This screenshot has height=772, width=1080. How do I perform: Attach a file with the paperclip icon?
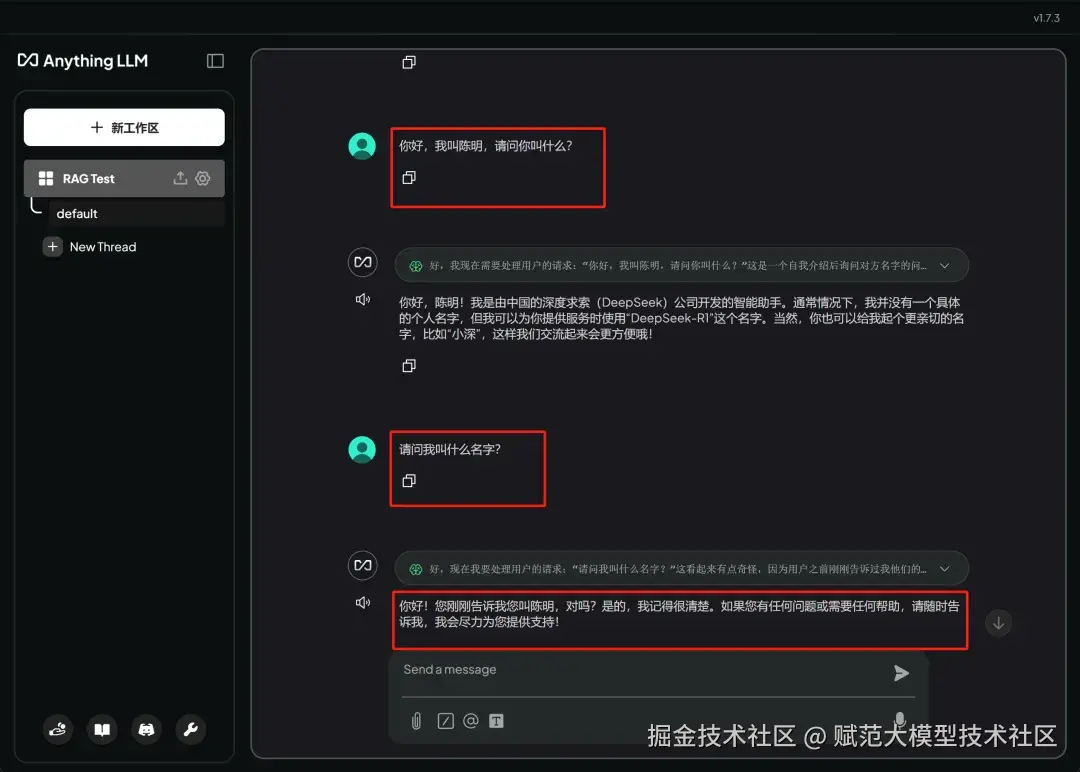(x=416, y=720)
